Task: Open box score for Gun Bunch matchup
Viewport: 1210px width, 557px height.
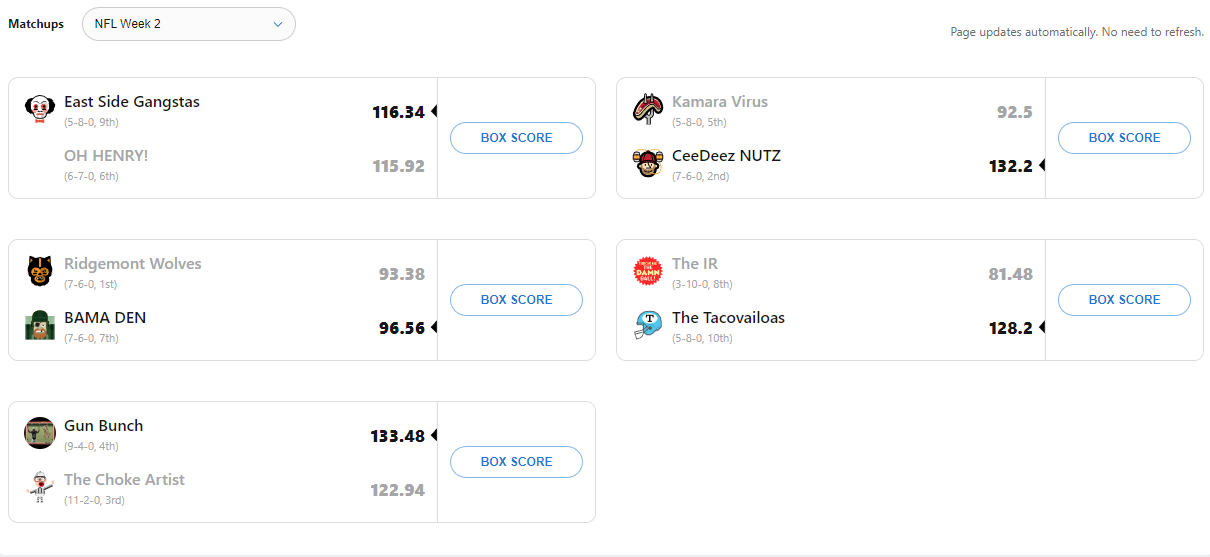Action: click(x=516, y=462)
